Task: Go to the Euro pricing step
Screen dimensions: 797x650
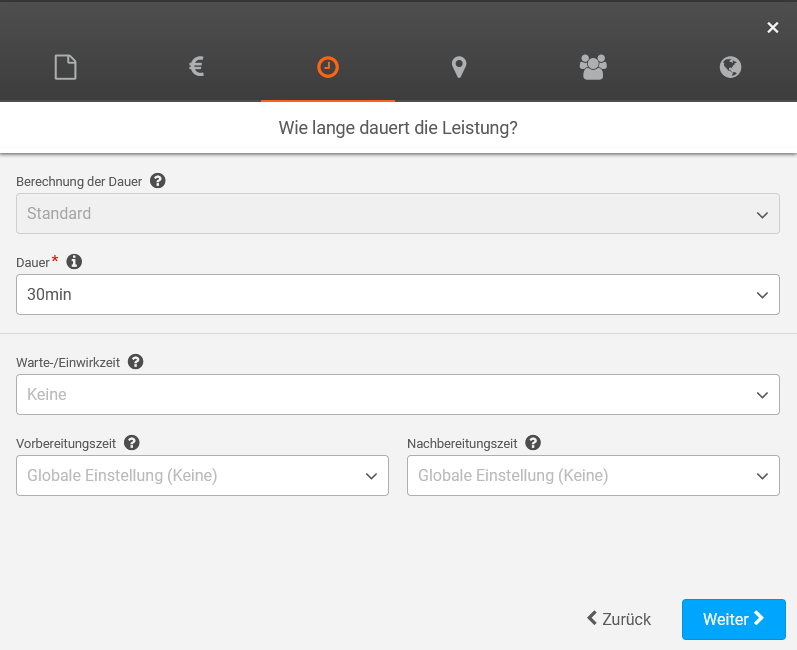Action: pos(196,67)
